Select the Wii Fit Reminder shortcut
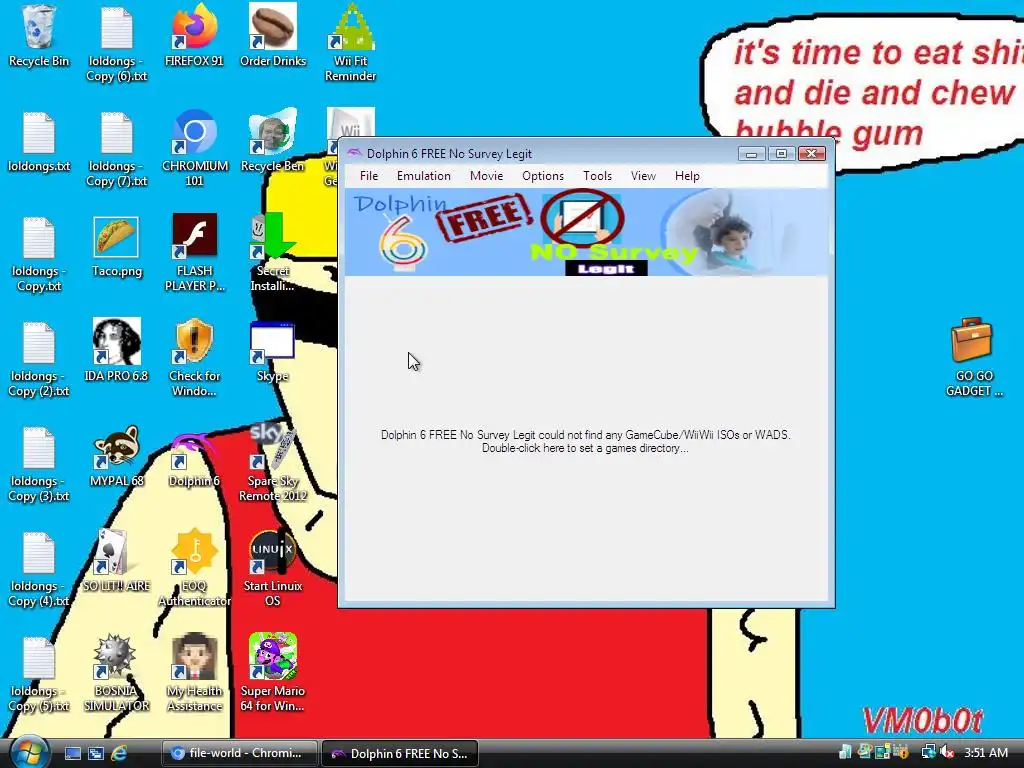 (351, 43)
